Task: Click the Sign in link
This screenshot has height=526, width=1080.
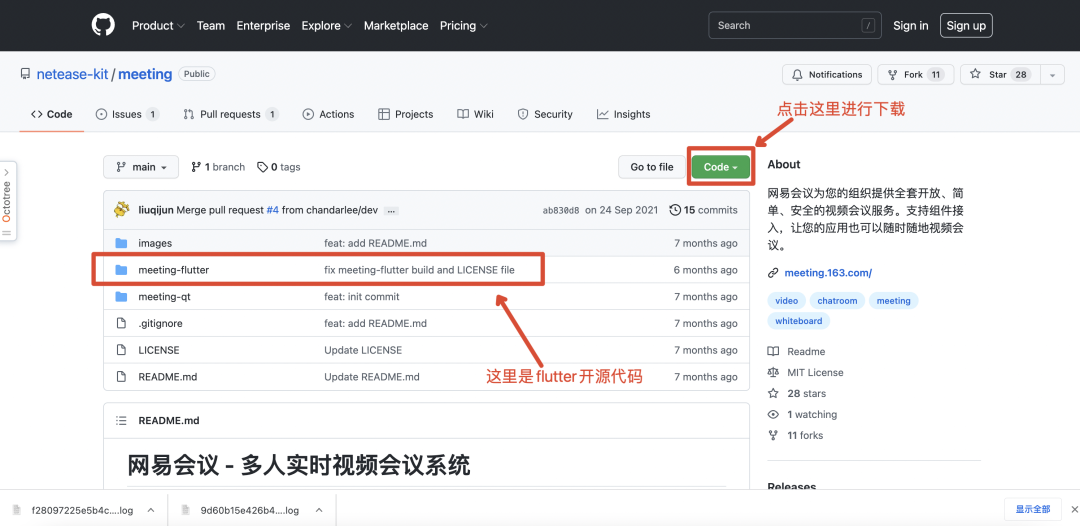Action: coord(911,25)
